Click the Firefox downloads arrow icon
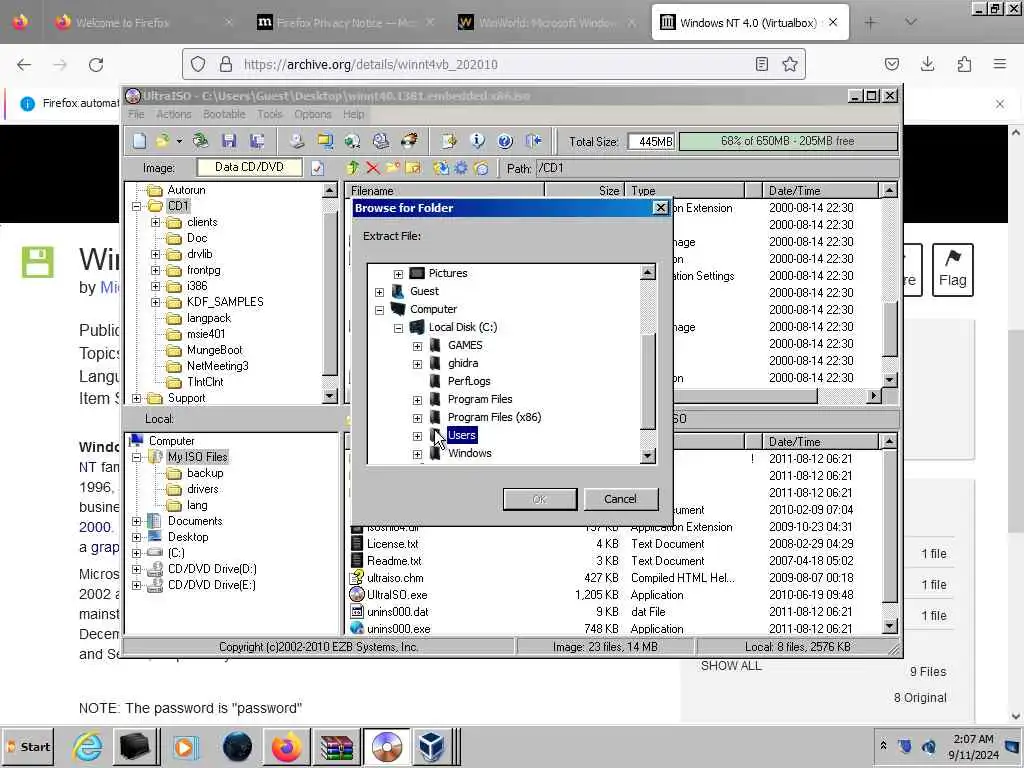1024x768 pixels. coord(927,64)
